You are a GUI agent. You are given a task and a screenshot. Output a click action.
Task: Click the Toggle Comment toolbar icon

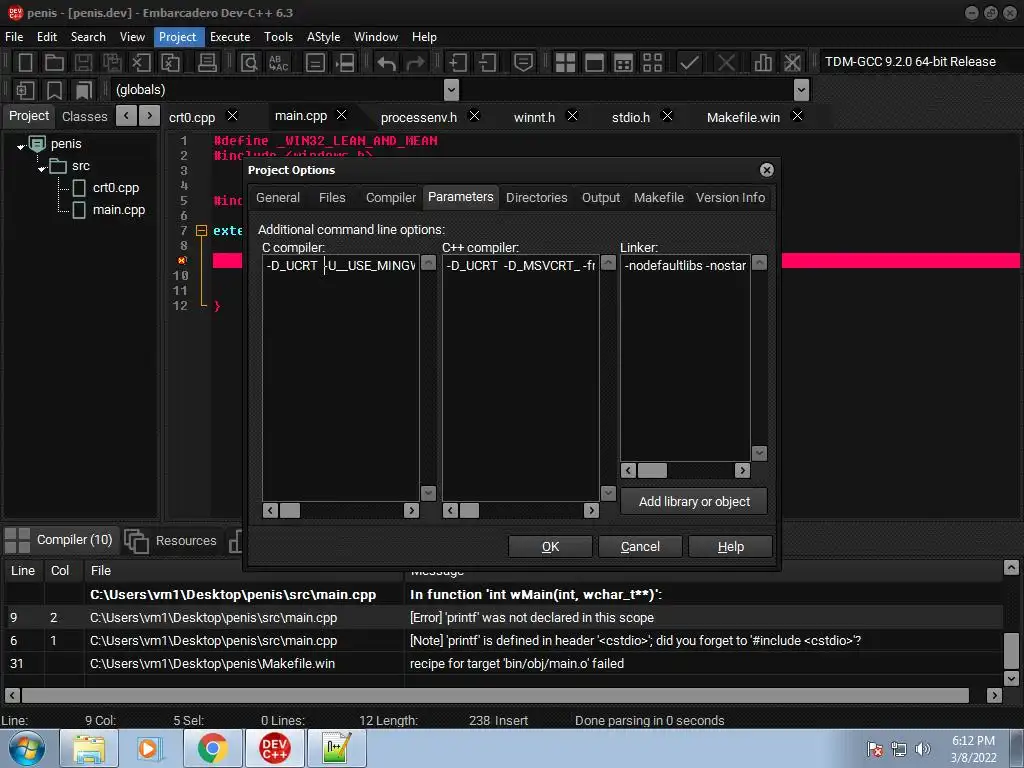coord(523,63)
